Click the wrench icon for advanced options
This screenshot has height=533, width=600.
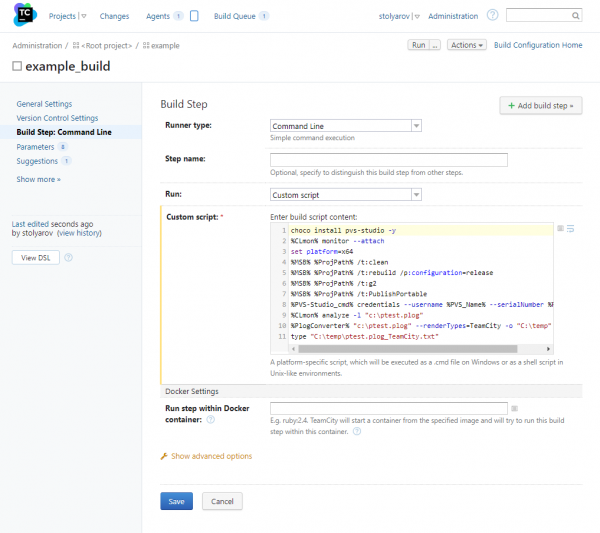click(x=164, y=456)
